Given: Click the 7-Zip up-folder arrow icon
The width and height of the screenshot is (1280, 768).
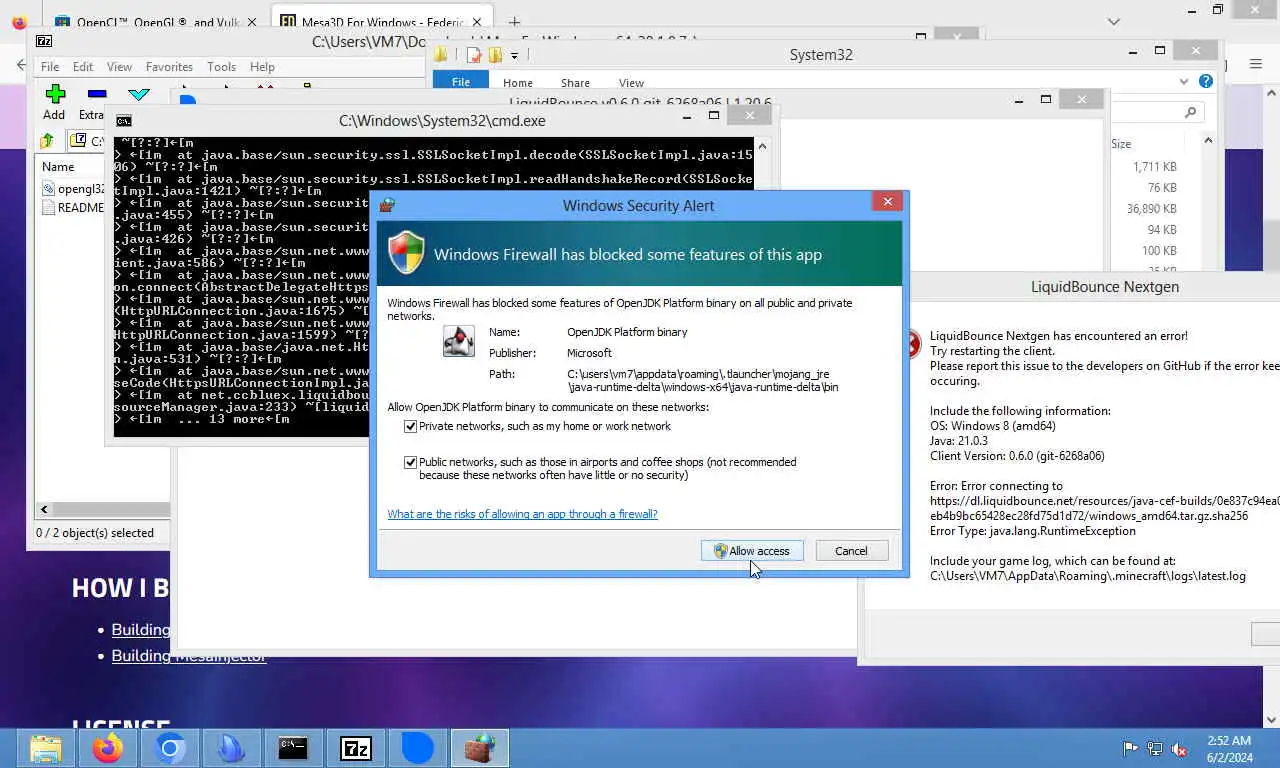Looking at the screenshot, I should tap(47, 141).
